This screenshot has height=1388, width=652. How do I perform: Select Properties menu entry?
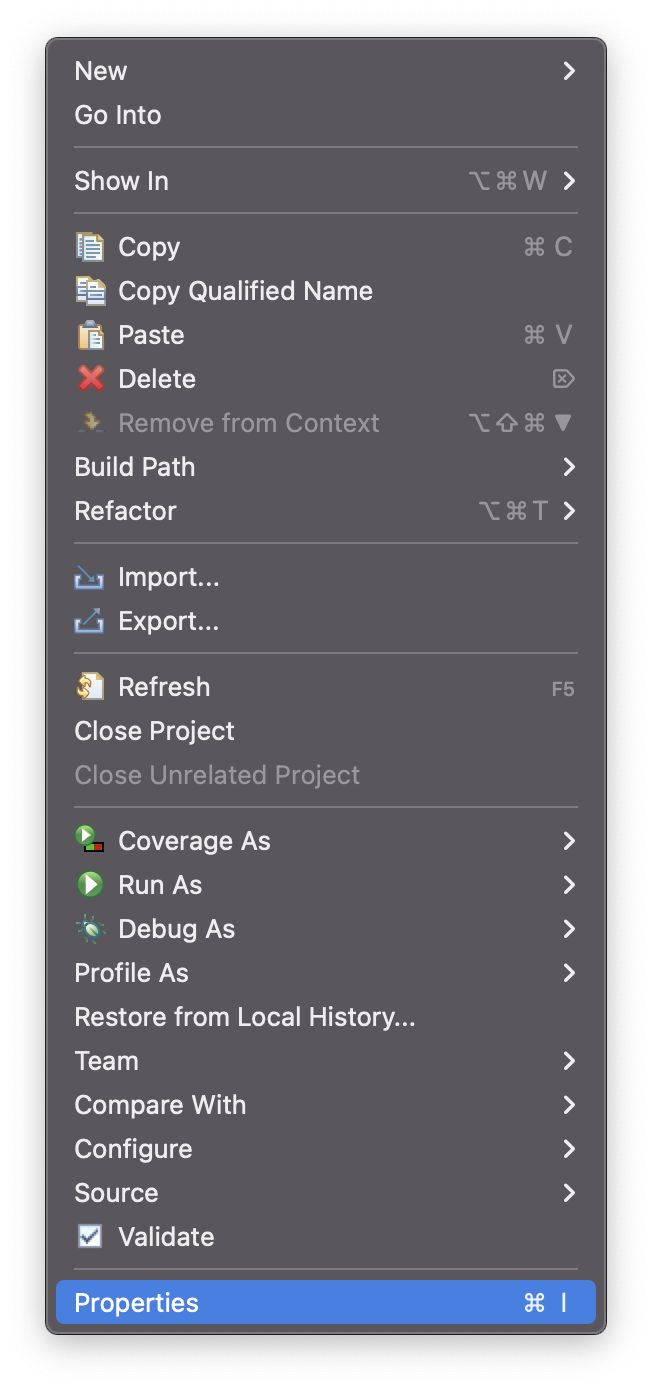tap(326, 1303)
